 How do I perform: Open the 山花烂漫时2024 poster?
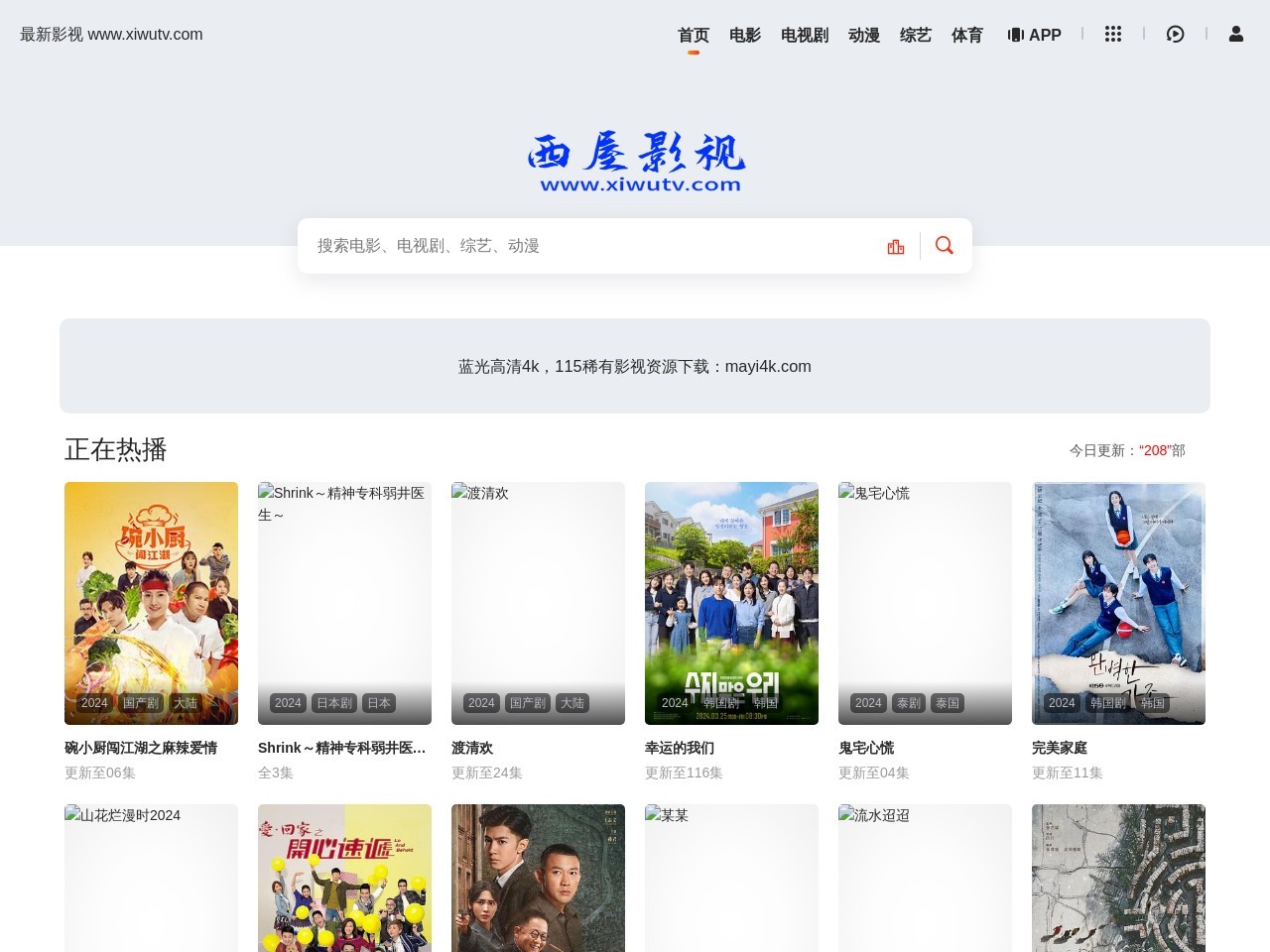151,878
